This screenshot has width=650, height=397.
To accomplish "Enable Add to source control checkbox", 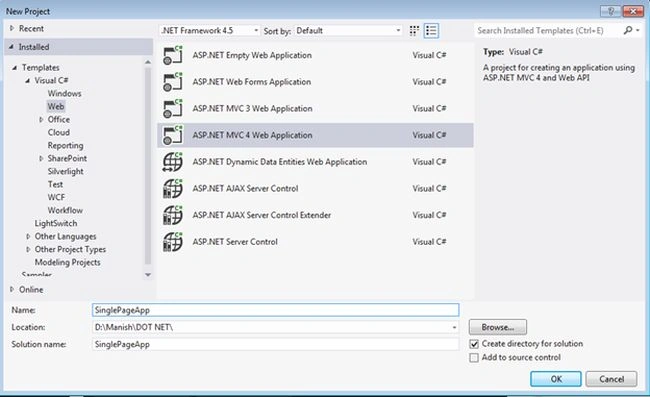I will [474, 358].
